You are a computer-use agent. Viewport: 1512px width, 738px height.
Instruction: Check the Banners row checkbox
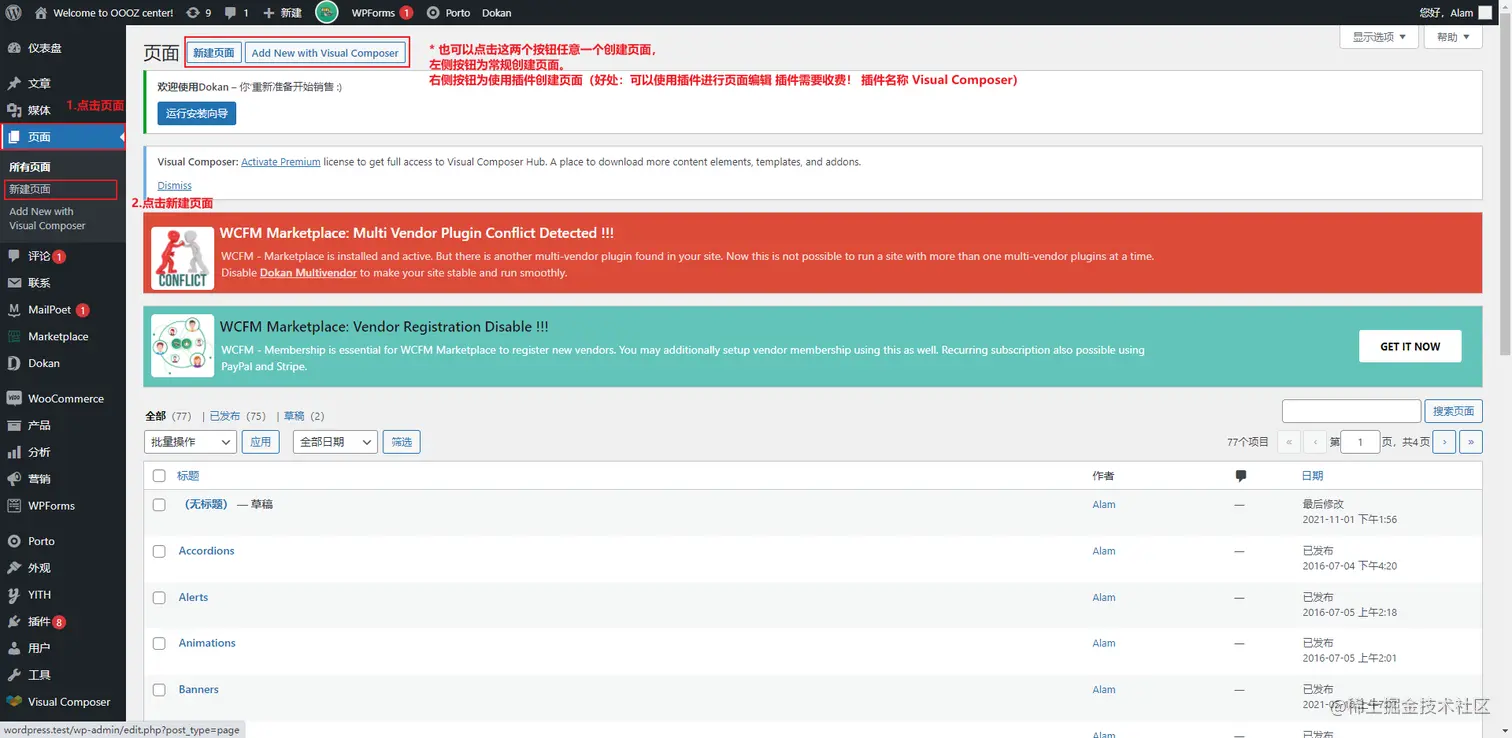pyautogui.click(x=159, y=690)
